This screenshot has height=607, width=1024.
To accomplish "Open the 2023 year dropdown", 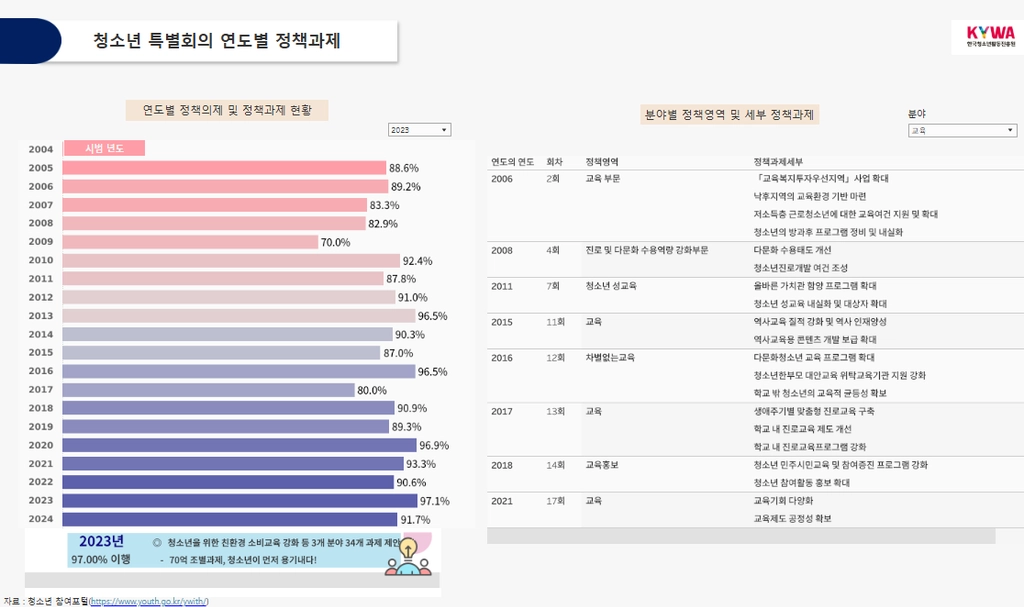I will (419, 130).
